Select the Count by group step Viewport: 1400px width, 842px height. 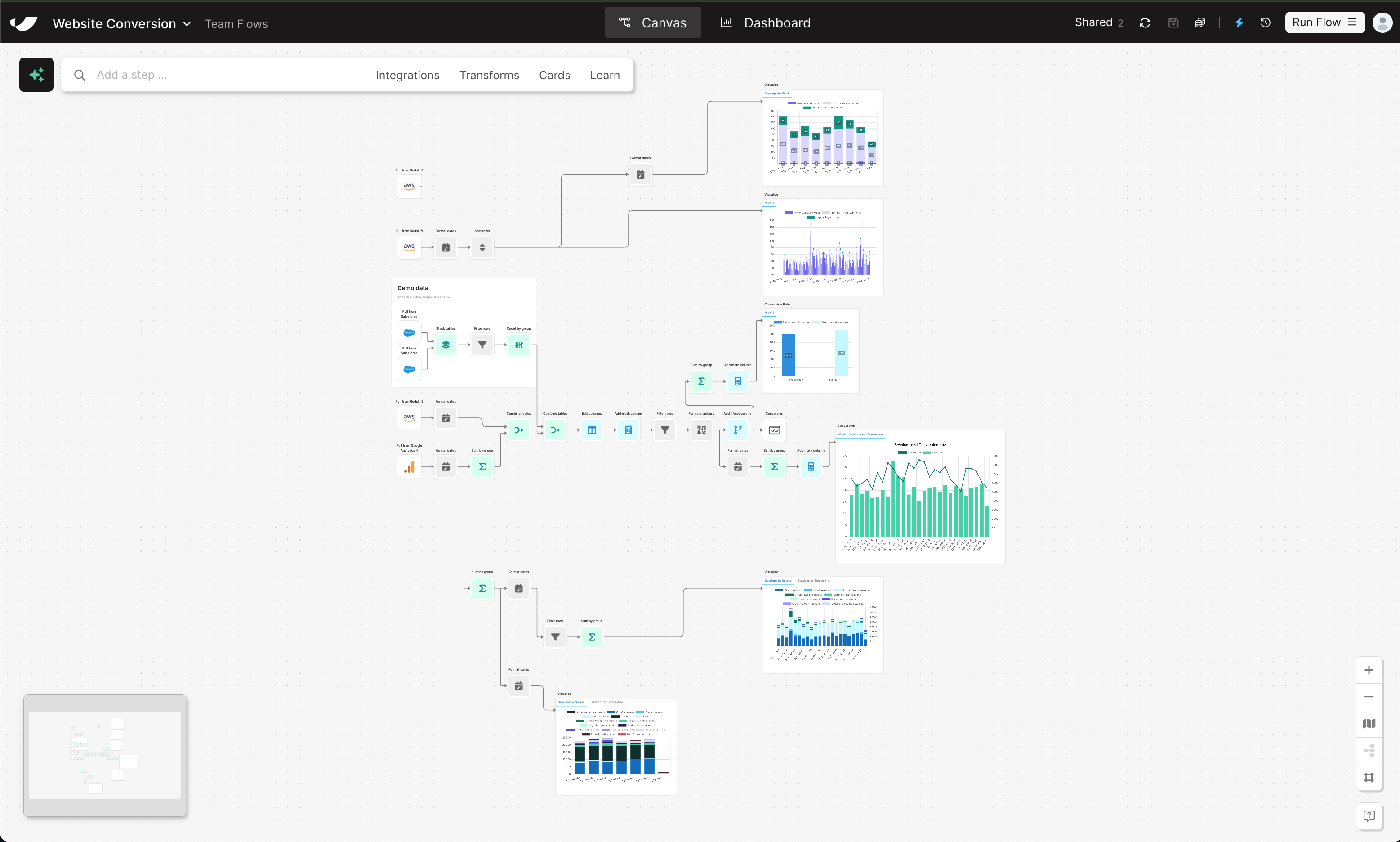[x=518, y=345]
